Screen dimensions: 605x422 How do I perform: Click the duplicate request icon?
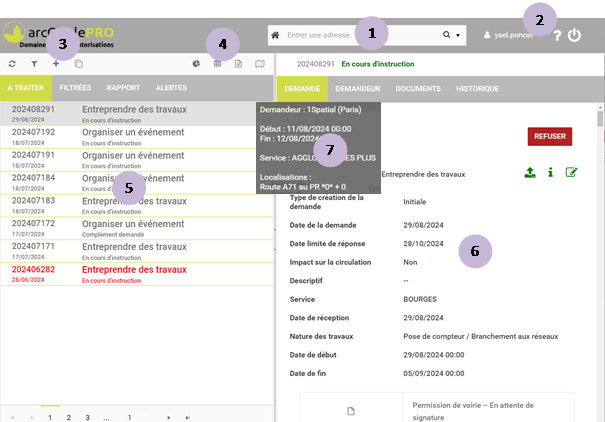click(x=79, y=63)
